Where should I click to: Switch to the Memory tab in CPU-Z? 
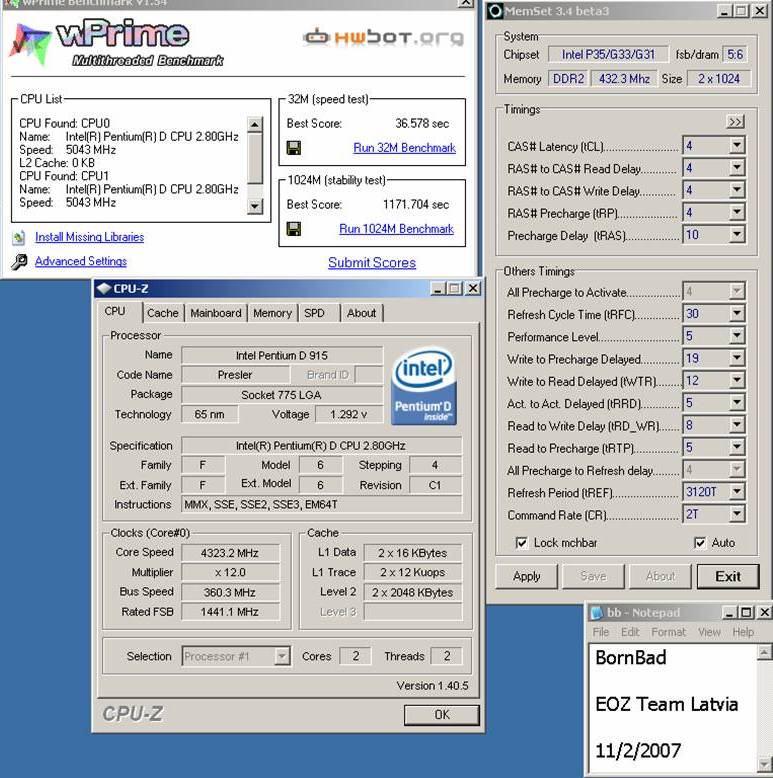[x=272, y=313]
